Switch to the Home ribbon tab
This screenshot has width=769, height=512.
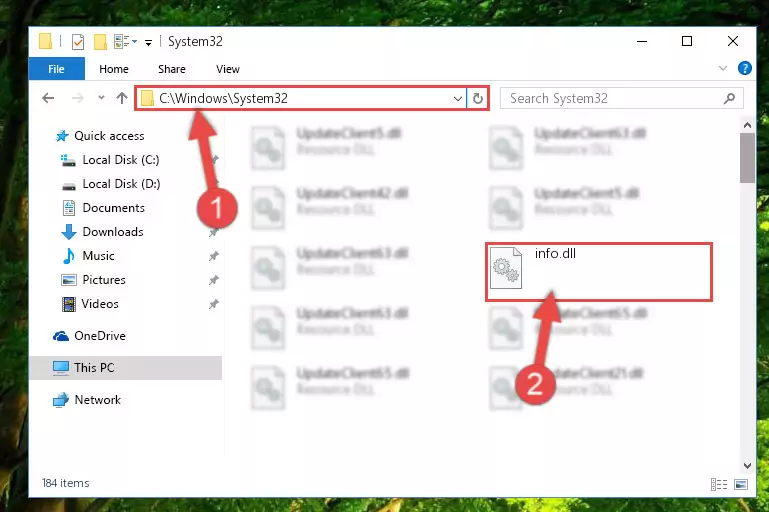pos(114,69)
